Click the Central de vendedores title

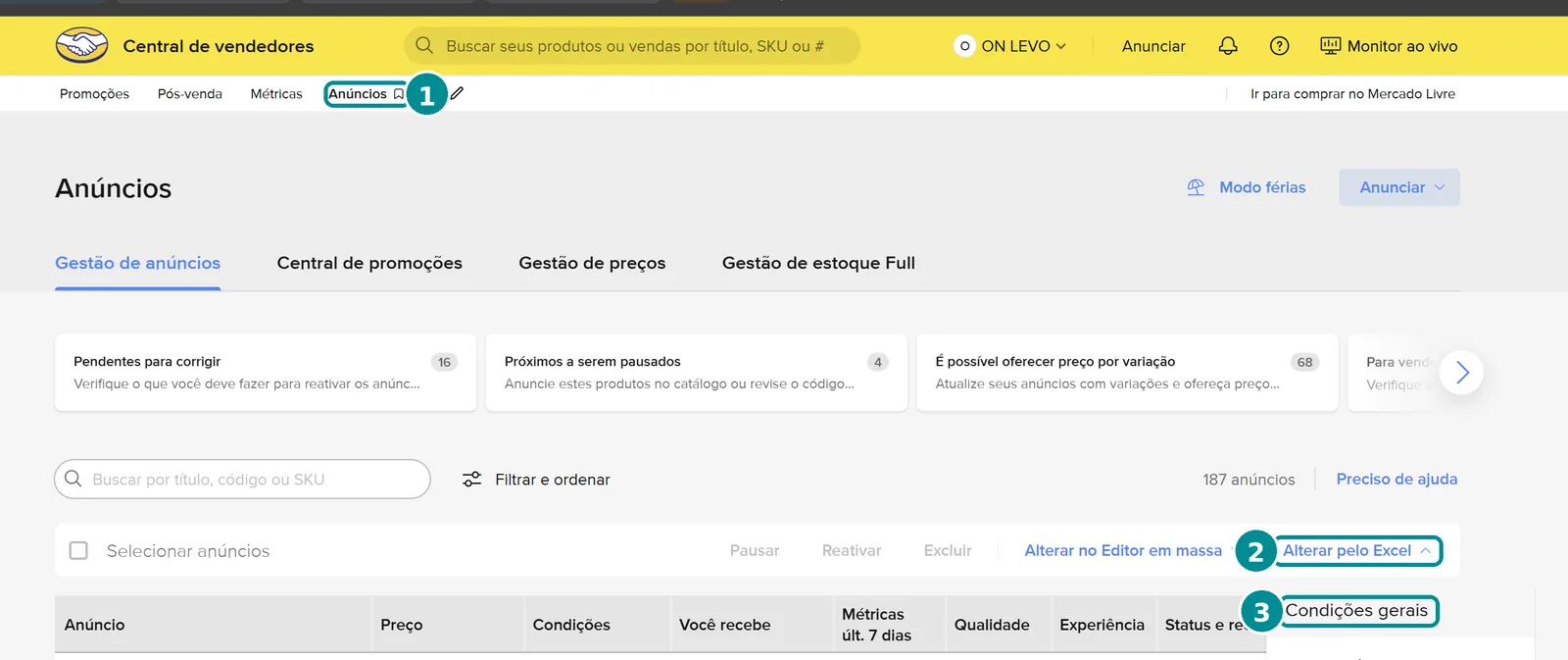[219, 46]
